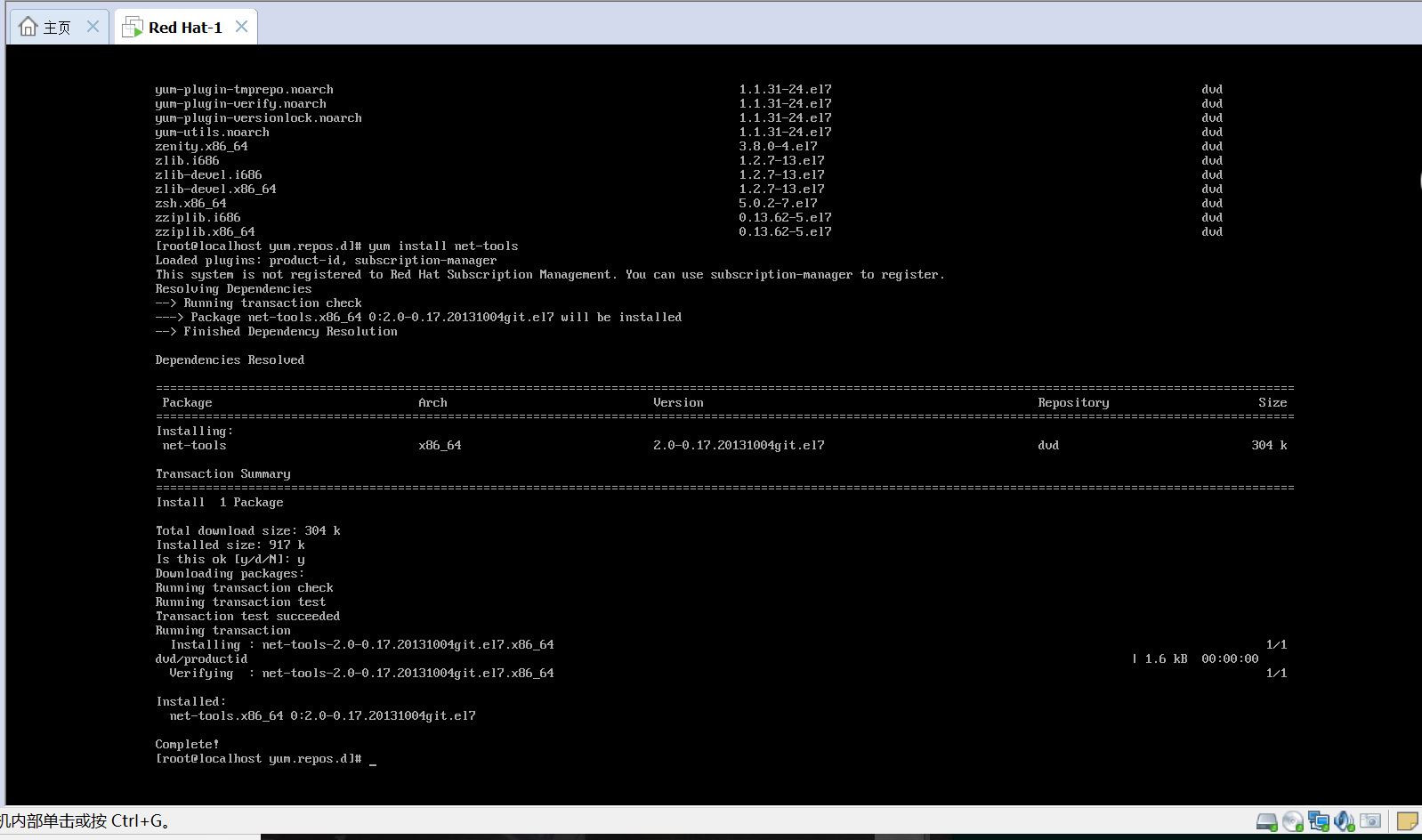The height and width of the screenshot is (840, 1422).
Task: Click the running VM icon beside Red Hat-1
Action: [x=132, y=28]
